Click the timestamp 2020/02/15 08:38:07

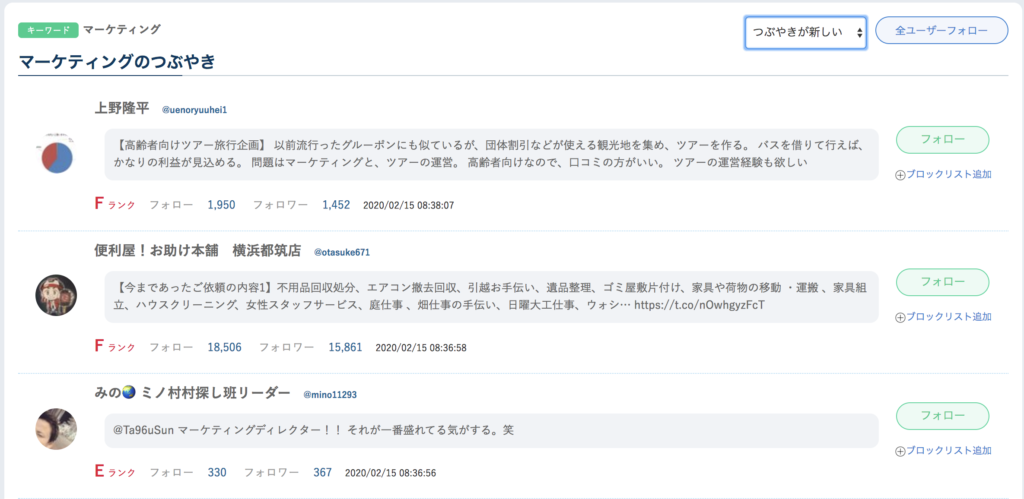tap(408, 205)
